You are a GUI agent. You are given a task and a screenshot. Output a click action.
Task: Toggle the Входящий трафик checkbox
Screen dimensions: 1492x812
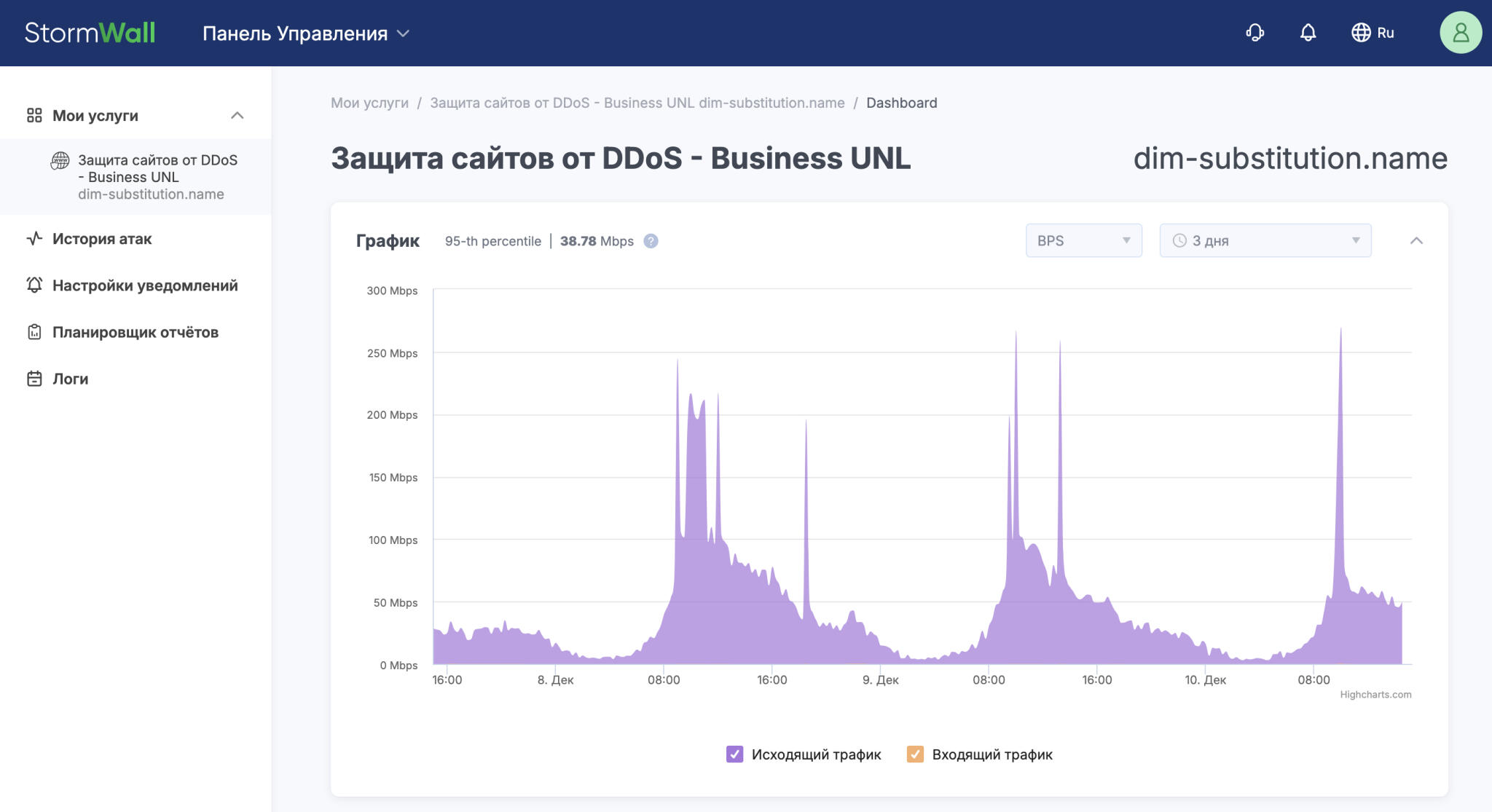pos(915,754)
